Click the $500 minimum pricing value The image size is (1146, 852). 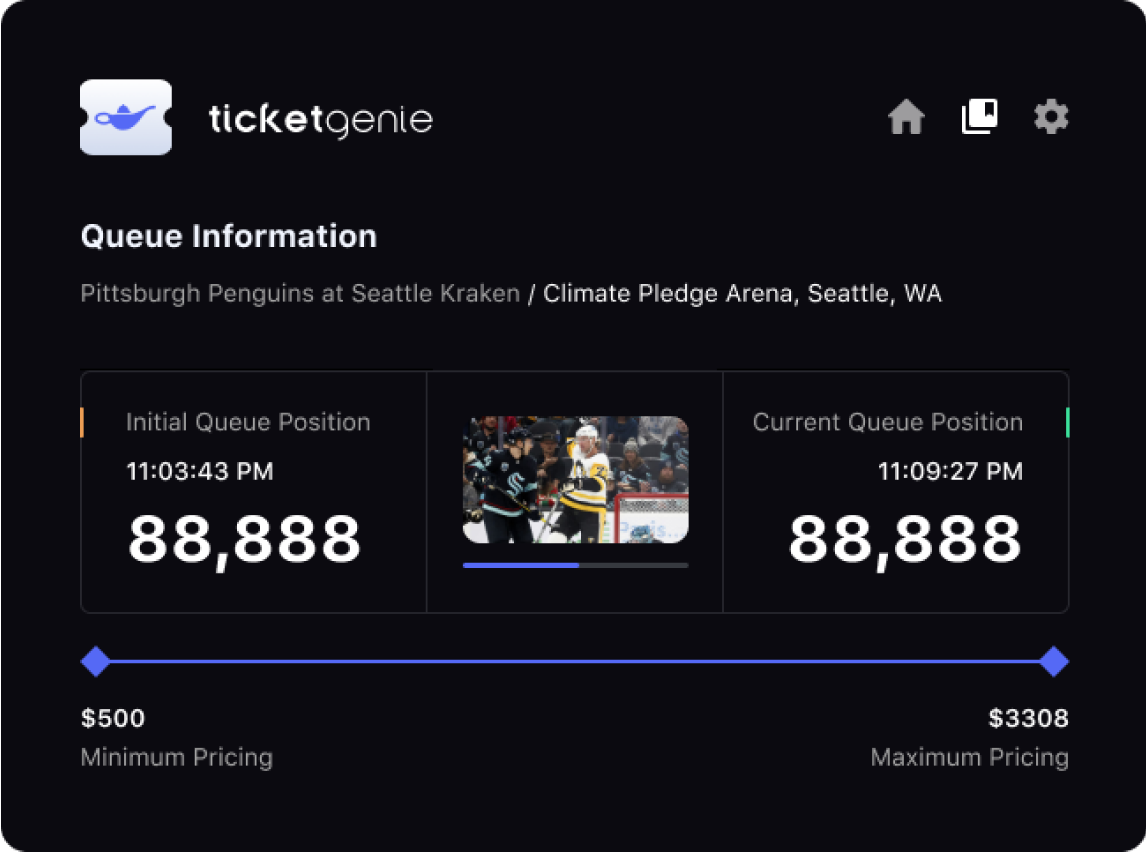(x=113, y=718)
